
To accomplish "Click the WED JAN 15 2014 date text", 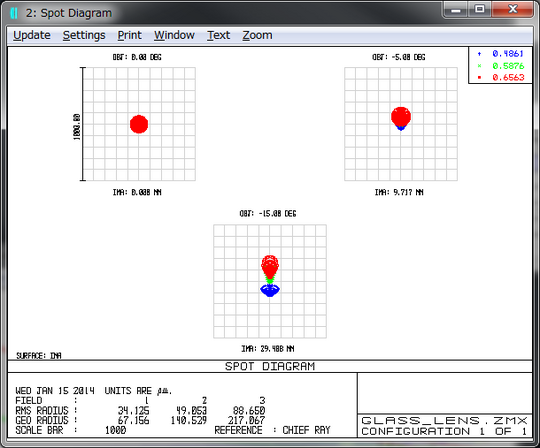I will [x=55, y=391].
